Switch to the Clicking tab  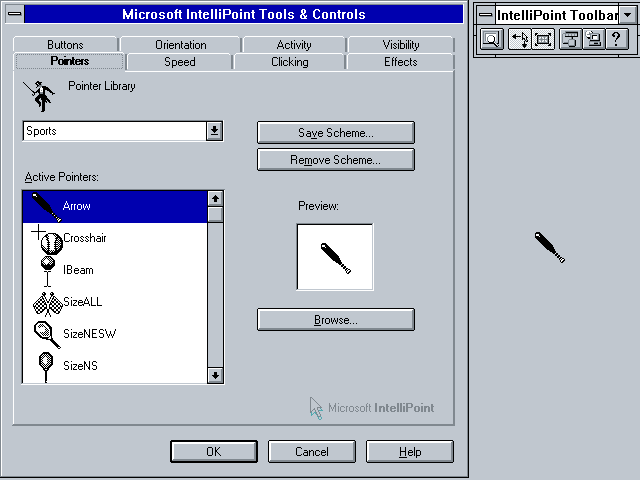point(290,62)
